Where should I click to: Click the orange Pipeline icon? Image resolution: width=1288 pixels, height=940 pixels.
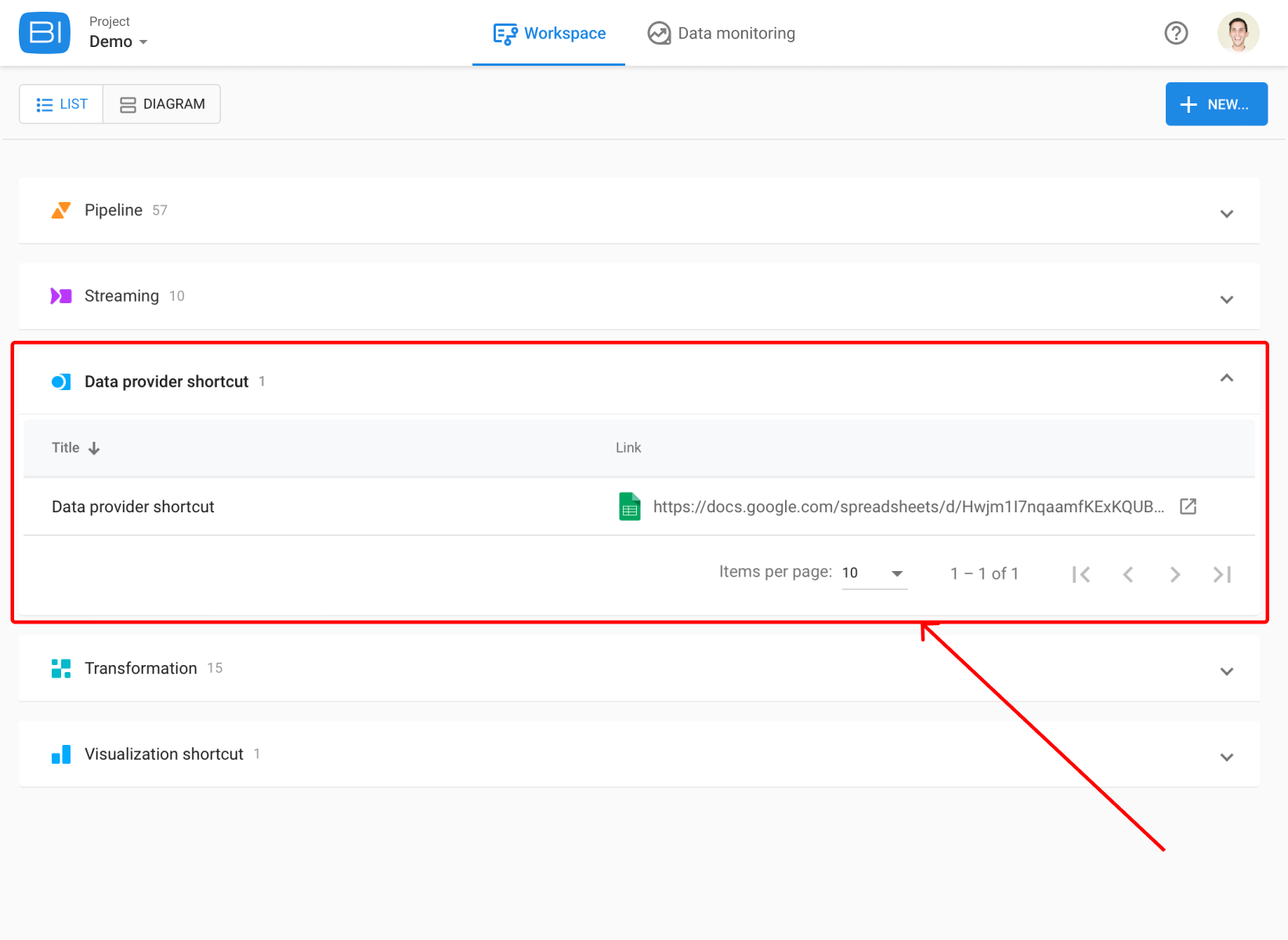pyautogui.click(x=61, y=210)
